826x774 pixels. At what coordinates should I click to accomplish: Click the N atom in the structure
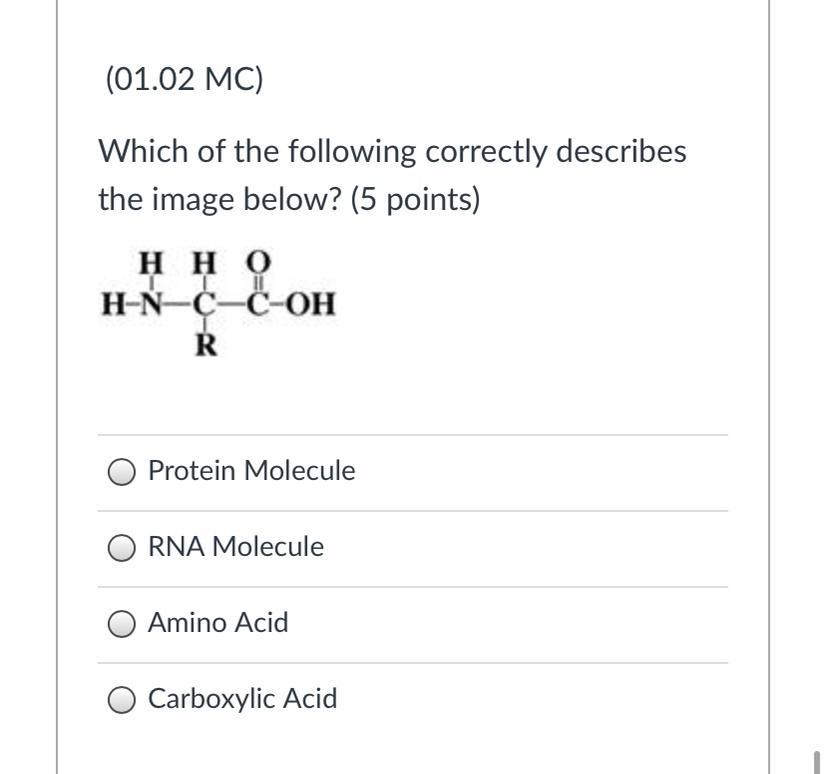coord(151,303)
